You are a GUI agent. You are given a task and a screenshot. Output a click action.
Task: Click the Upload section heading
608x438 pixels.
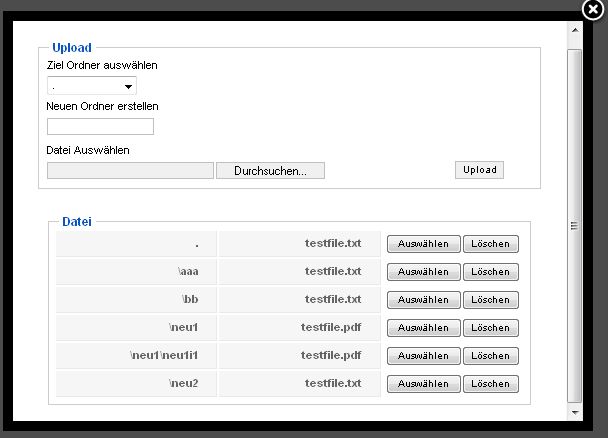pos(72,47)
